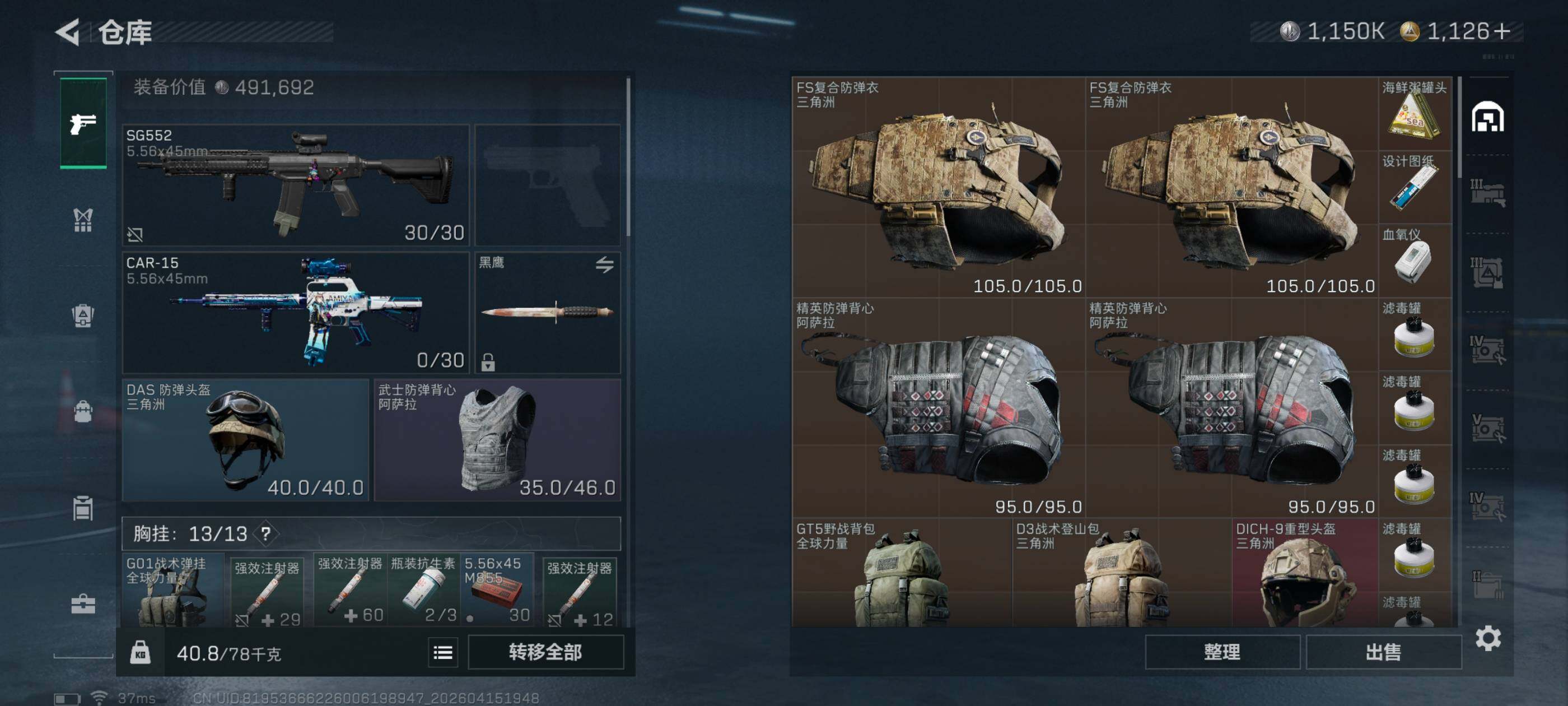Image resolution: width=1568 pixels, height=706 pixels.
Task: Select the SG552 rifle slot
Action: point(296,185)
